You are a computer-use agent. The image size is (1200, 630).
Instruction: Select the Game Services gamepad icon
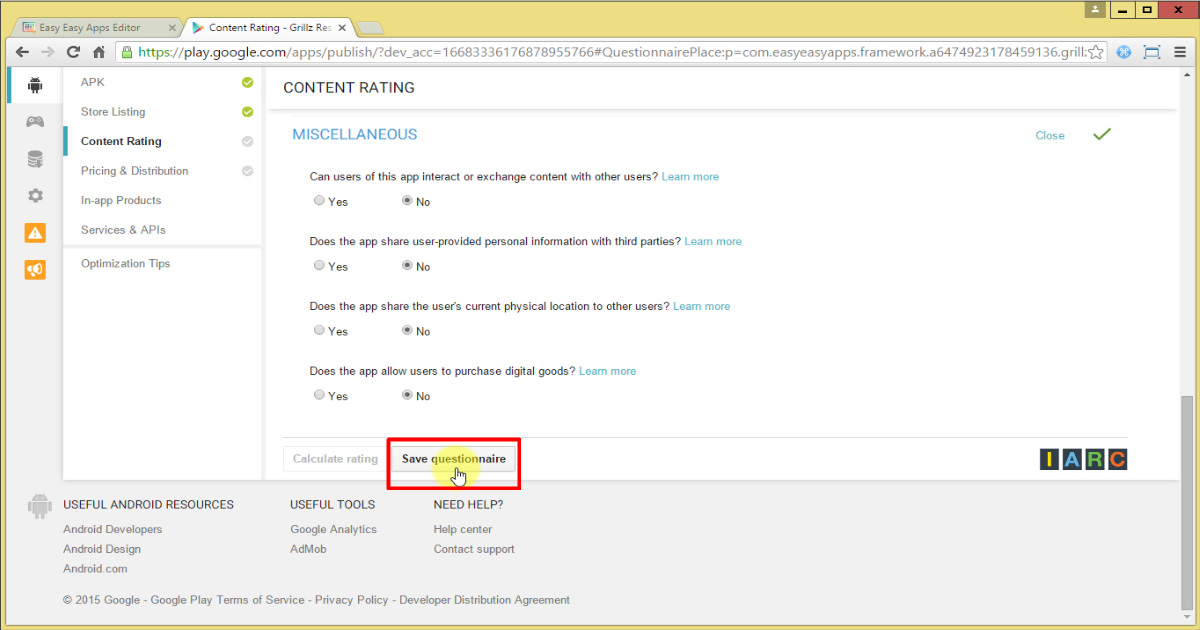pyautogui.click(x=34, y=121)
